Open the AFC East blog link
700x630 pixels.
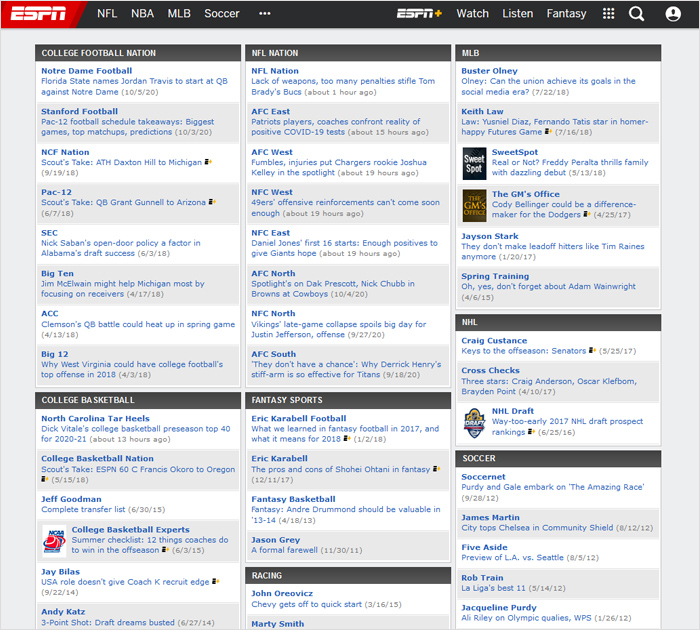pyautogui.click(x=271, y=111)
